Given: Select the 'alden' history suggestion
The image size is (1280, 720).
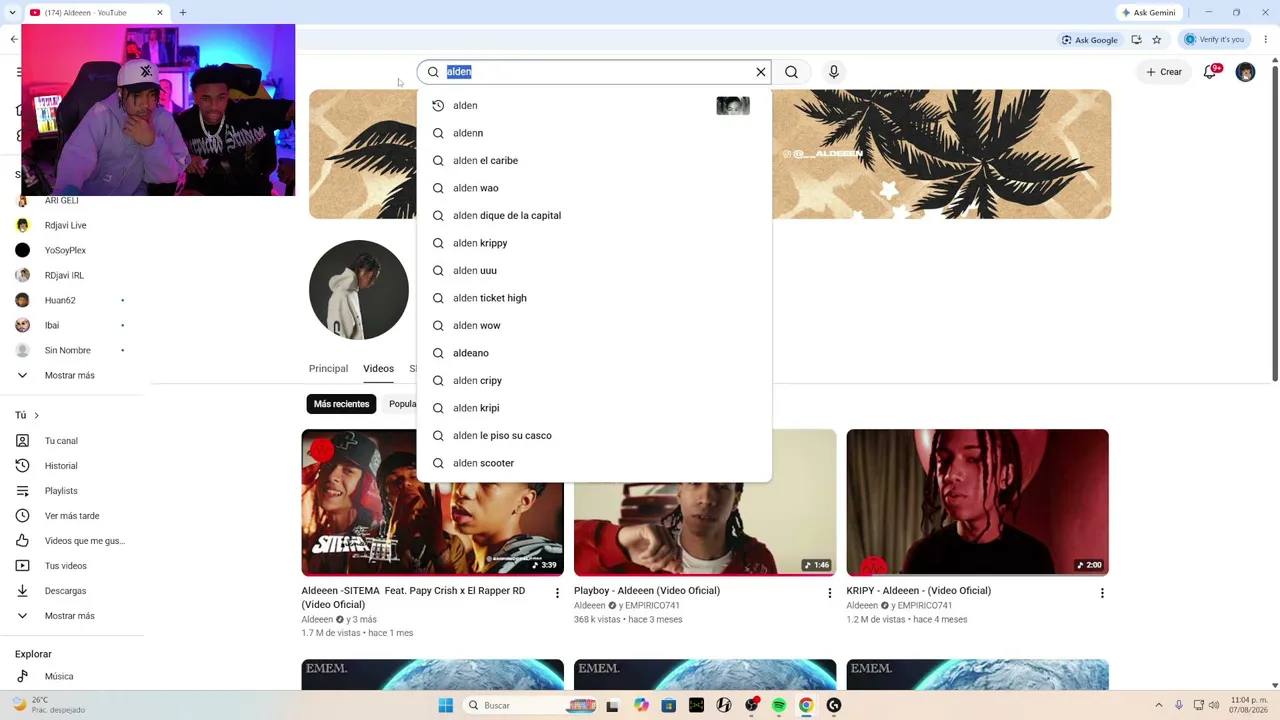Looking at the screenshot, I should click(594, 105).
